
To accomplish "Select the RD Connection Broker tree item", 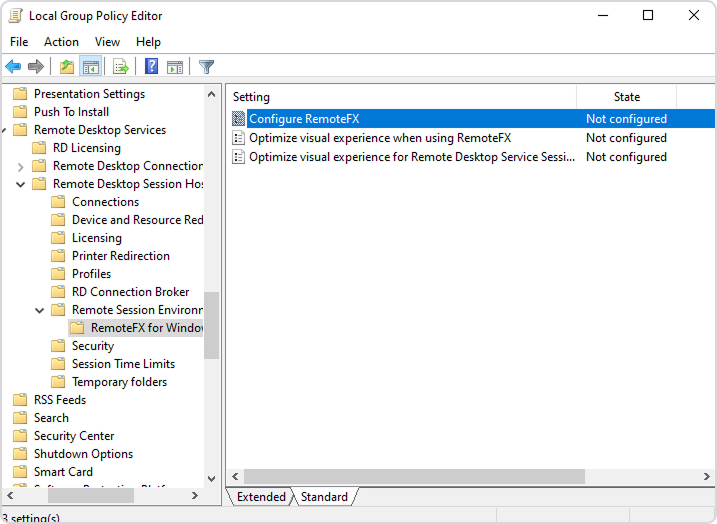I will click(130, 292).
